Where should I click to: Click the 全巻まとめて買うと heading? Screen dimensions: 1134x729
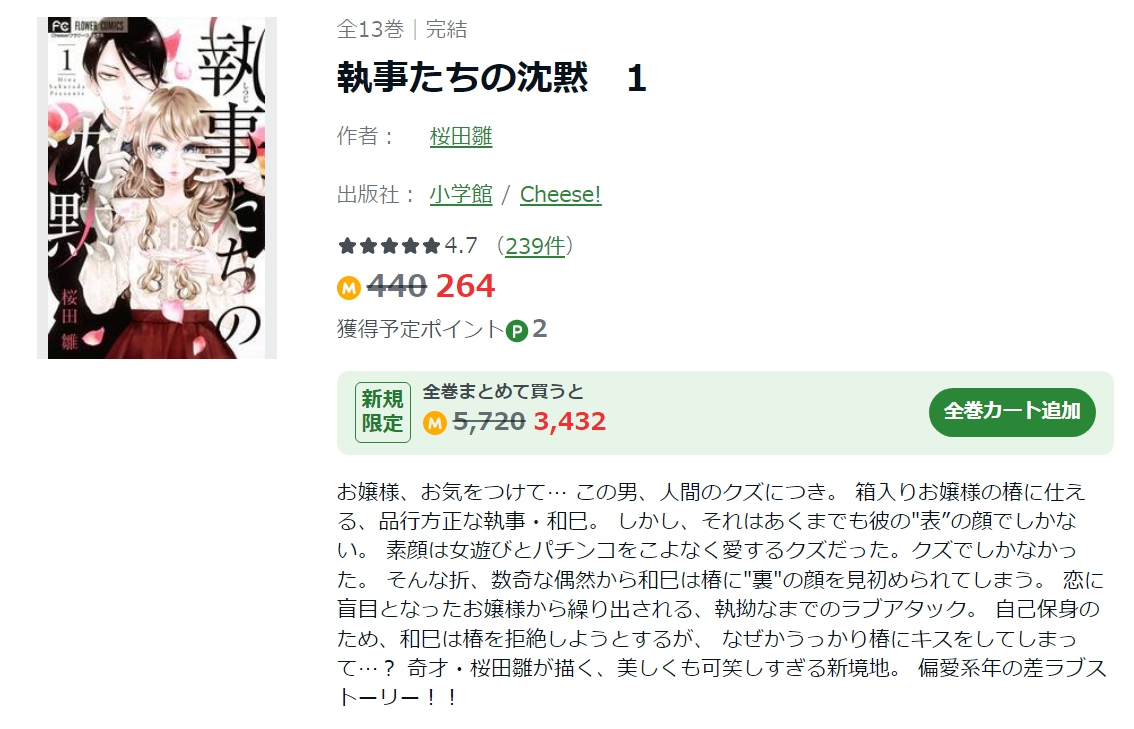click(503, 391)
